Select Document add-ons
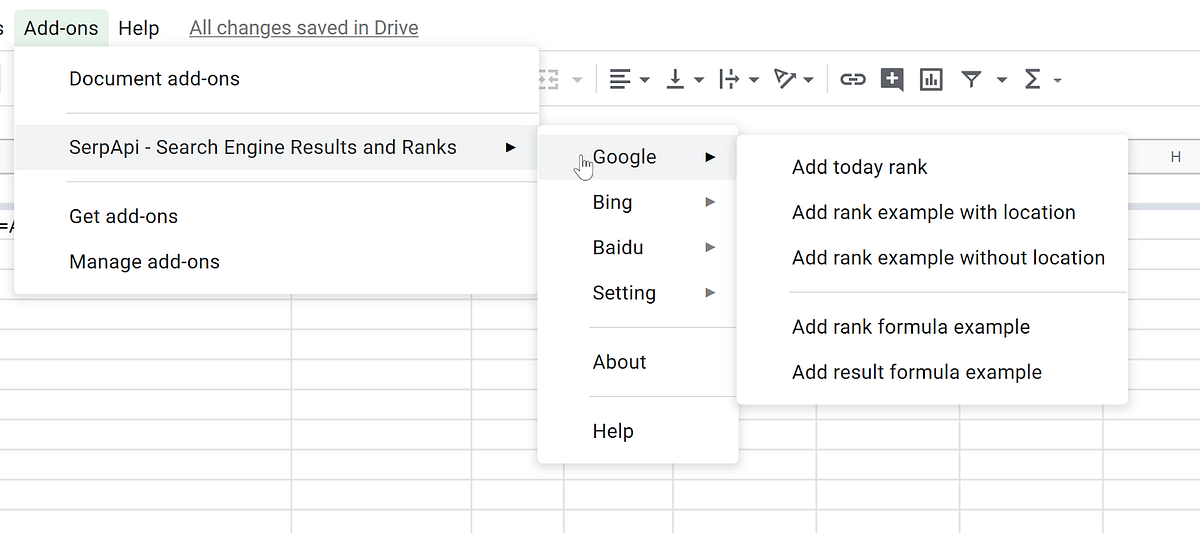This screenshot has height=533, width=1200. click(x=277, y=79)
